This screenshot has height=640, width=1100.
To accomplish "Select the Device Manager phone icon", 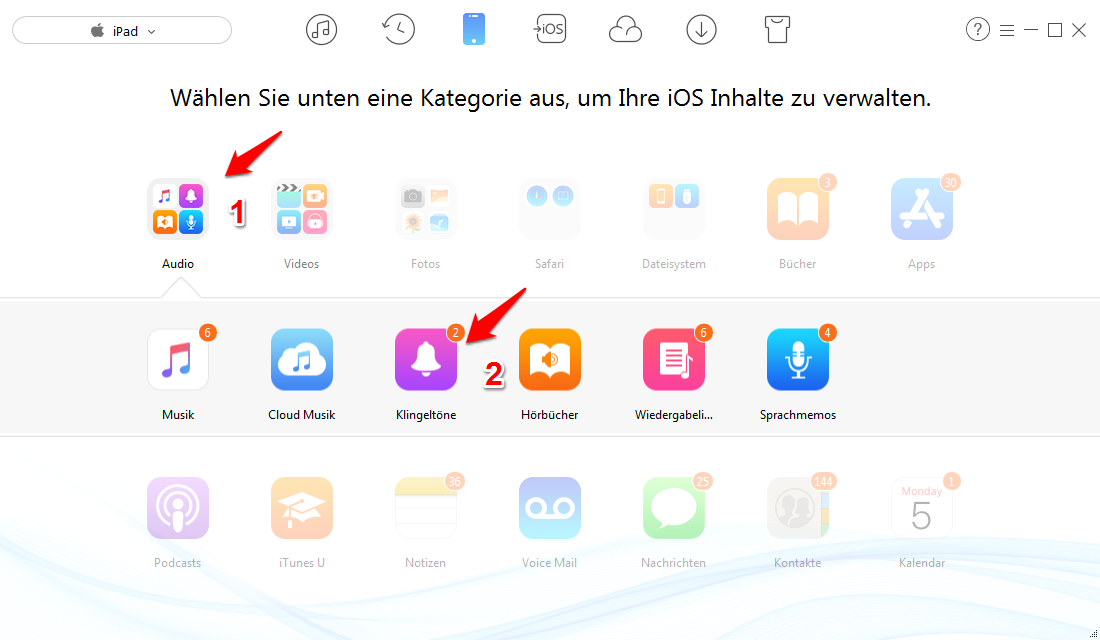I will pyautogui.click(x=474, y=30).
